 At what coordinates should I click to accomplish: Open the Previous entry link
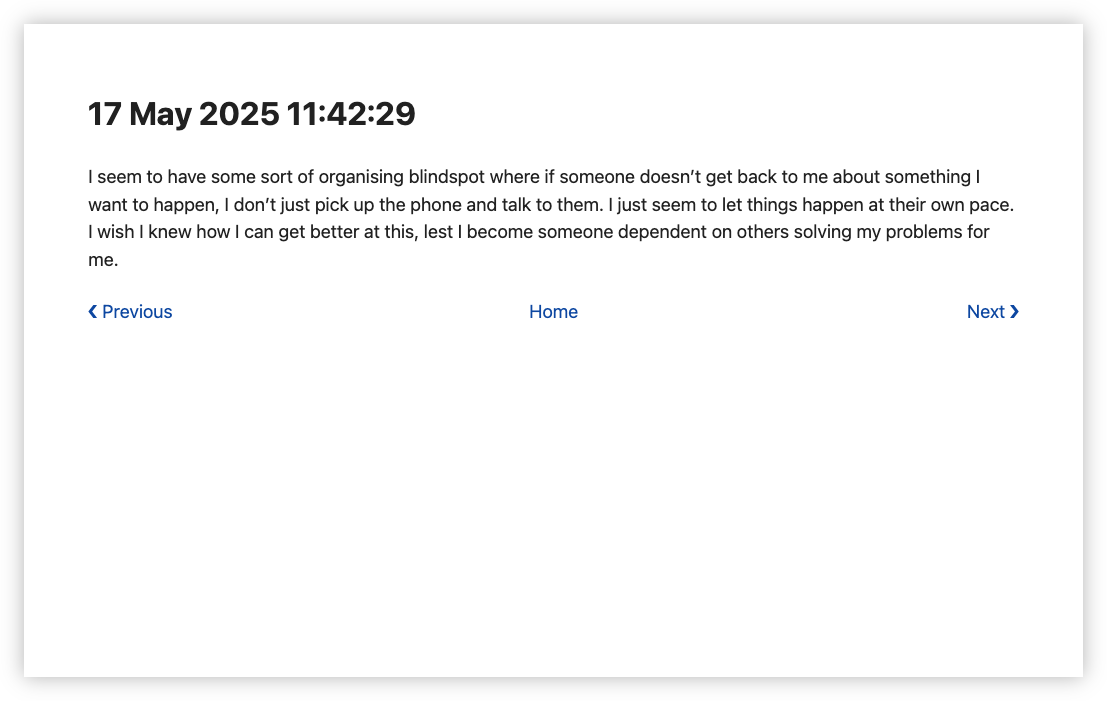[130, 311]
